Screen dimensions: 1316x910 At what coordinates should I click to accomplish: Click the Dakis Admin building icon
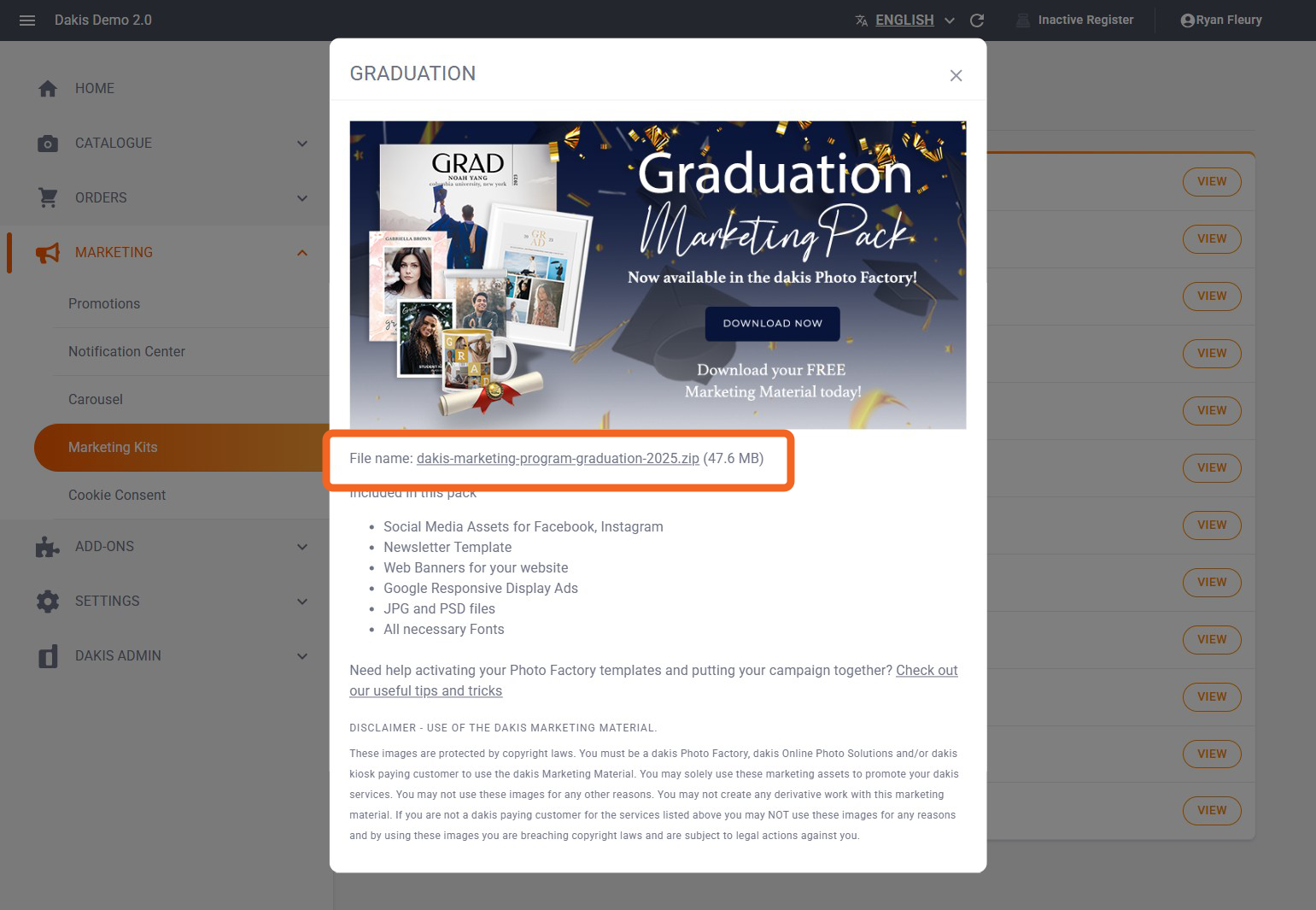pyautogui.click(x=48, y=656)
